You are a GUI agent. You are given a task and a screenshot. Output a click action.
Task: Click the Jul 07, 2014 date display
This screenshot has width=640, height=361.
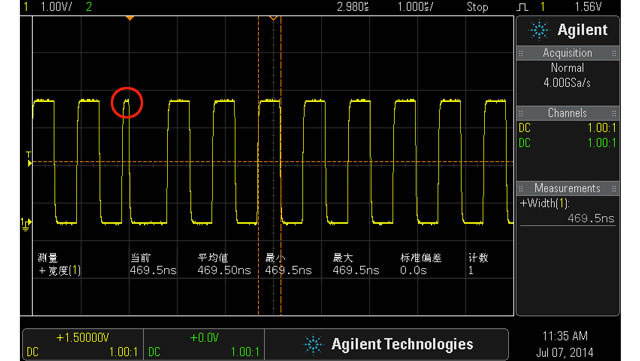[x=565, y=352]
